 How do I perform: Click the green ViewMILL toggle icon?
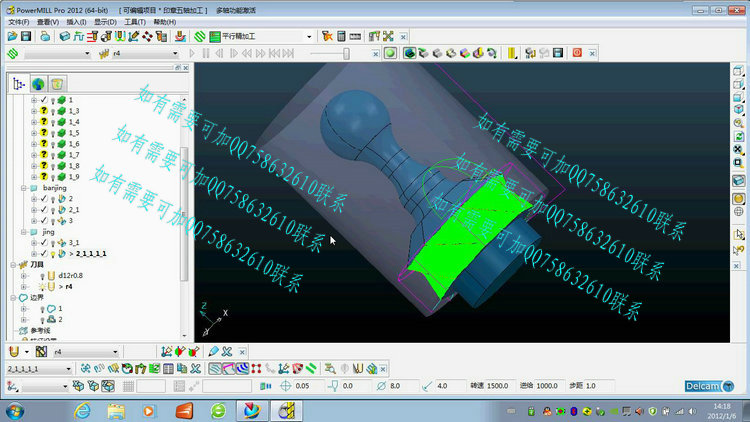coord(390,53)
